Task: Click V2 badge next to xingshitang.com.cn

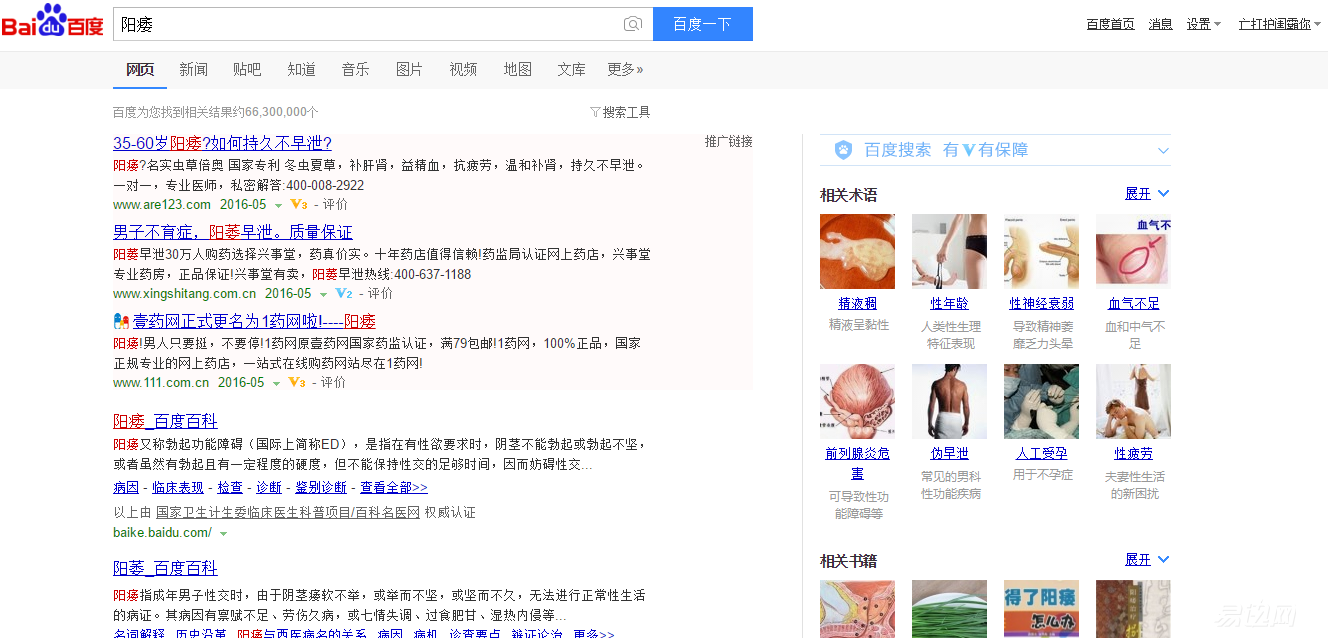Action: 344,294
